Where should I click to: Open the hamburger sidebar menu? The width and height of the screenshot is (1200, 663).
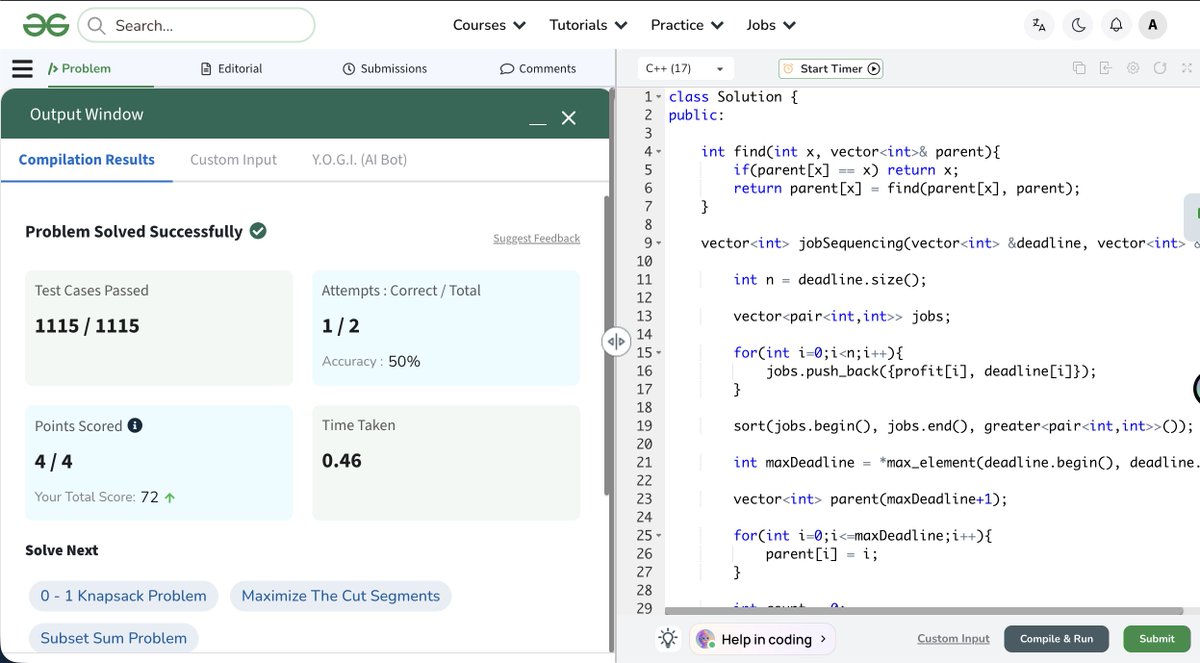pyautogui.click(x=22, y=68)
